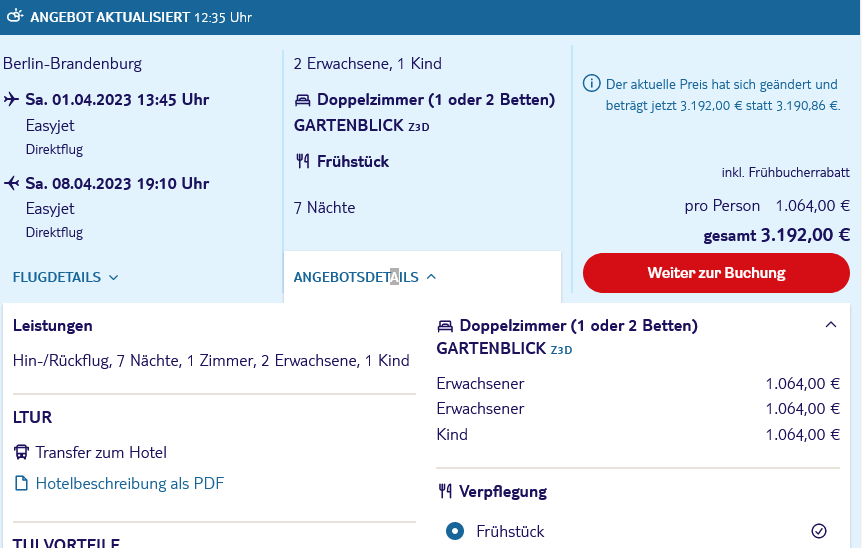Image resolution: width=865 pixels, height=548 pixels.
Task: Click the gesamt 3.192,00 € total price
Action: click(x=776, y=235)
